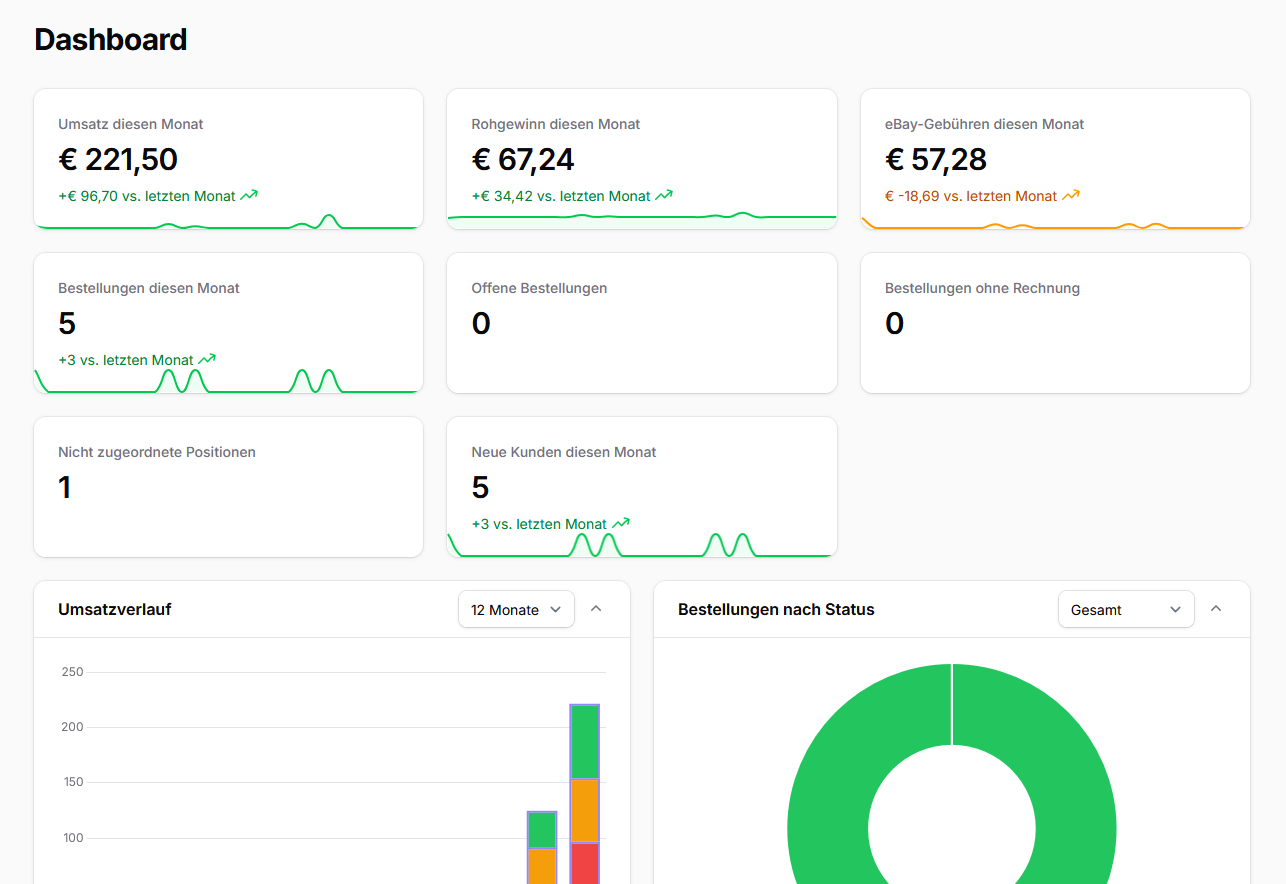
Task: Click the trend icon on Neue Kunden card
Action: pos(621,524)
